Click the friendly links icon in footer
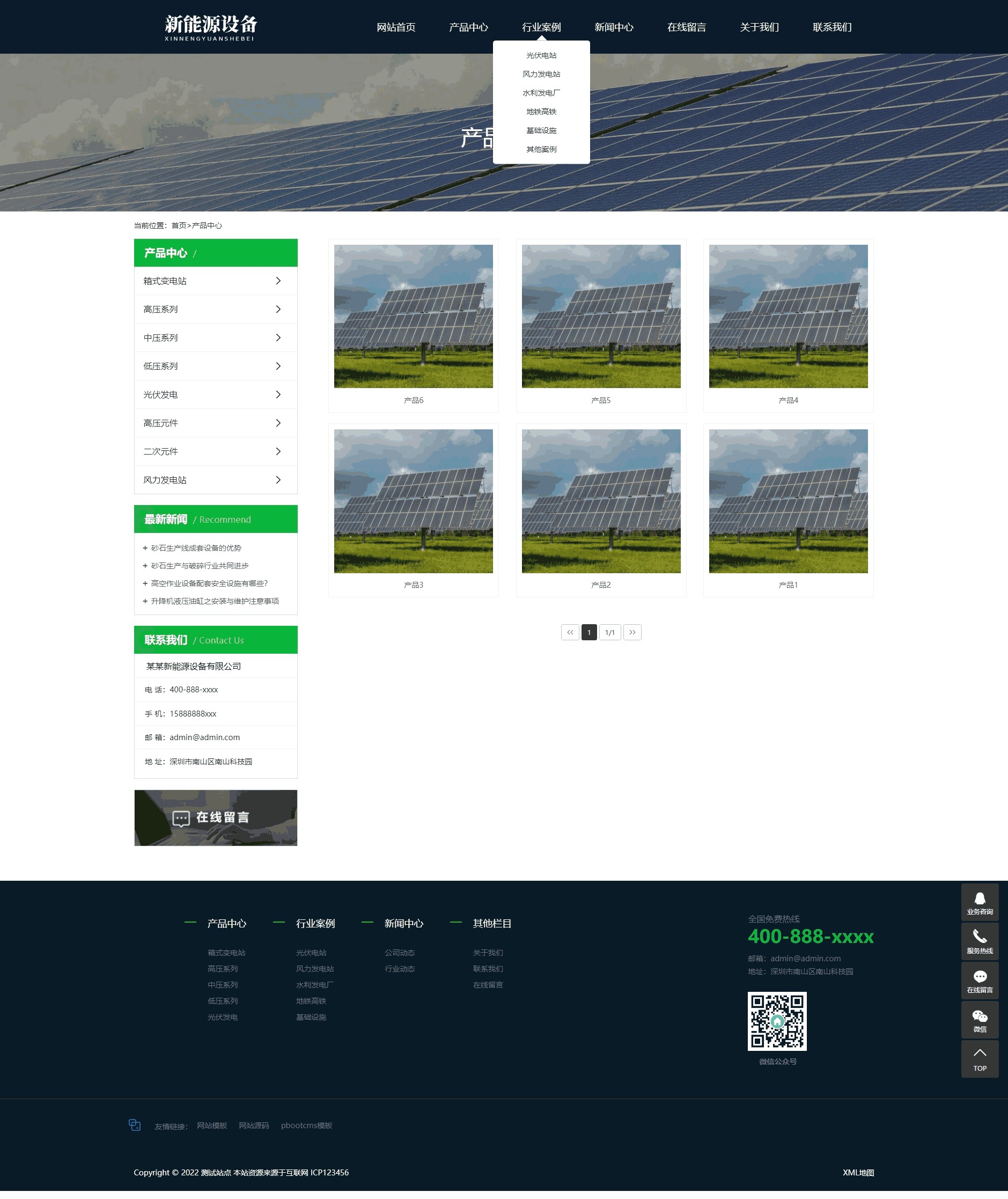 click(x=135, y=1125)
